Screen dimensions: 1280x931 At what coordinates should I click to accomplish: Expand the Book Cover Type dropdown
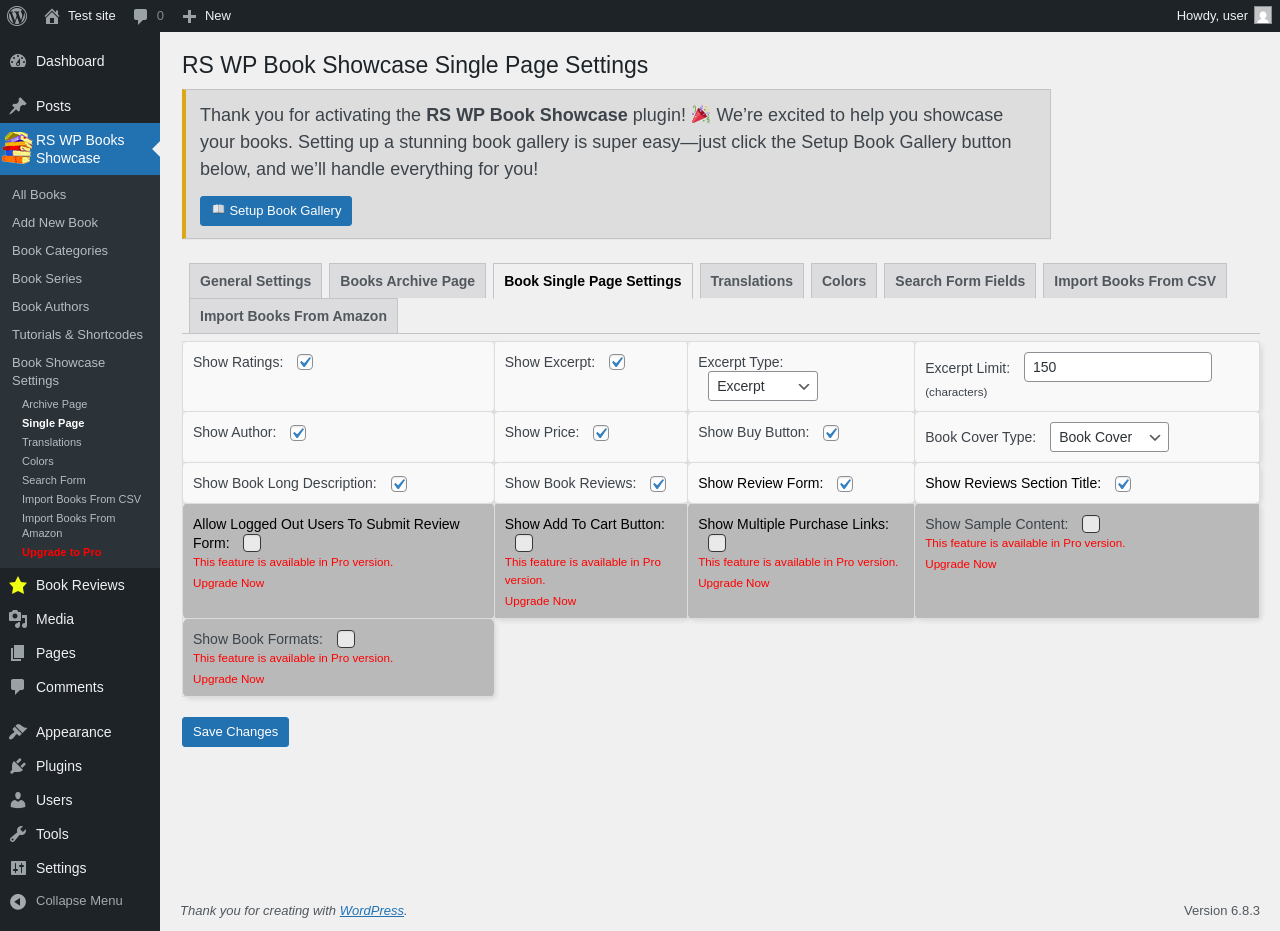(x=1109, y=437)
